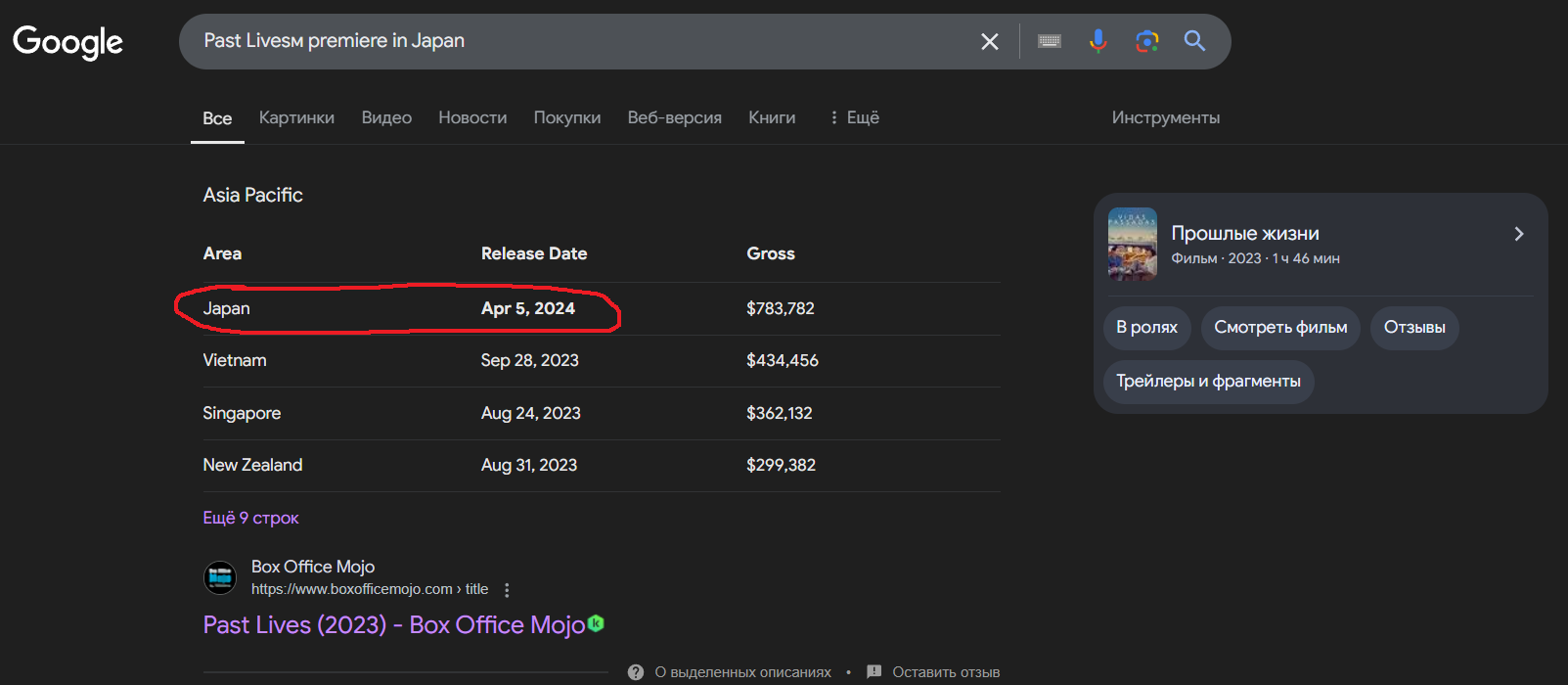Open the on-screen keyboard icon

pos(1049,41)
